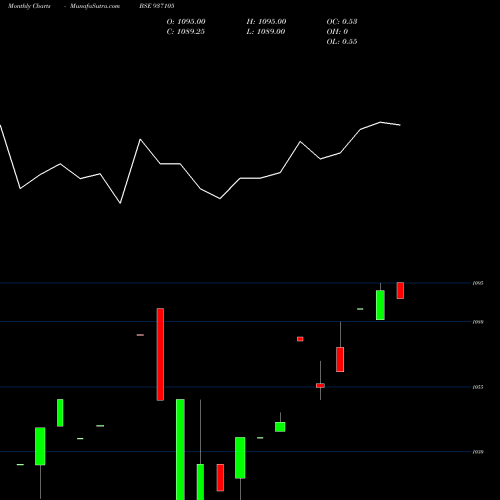Click the 'OC: 0.53' reading

(x=342, y=22)
